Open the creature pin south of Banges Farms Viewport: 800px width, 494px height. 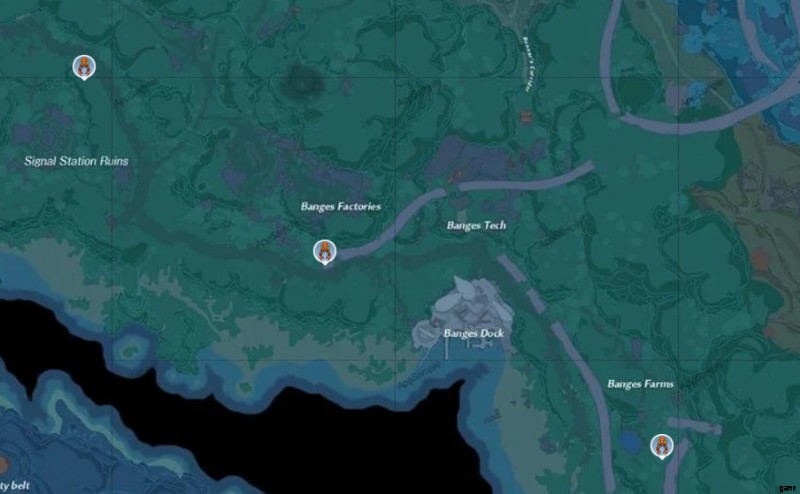[x=662, y=447]
